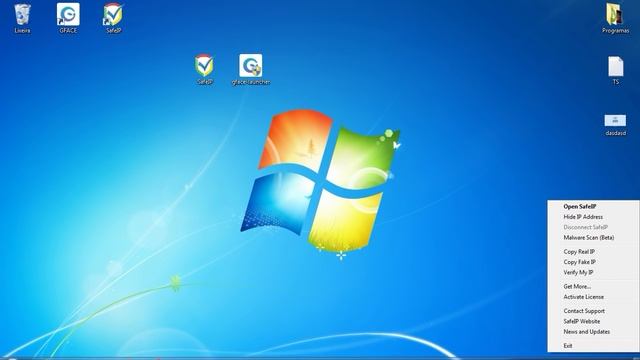Open SafeIP Website menu entry
The height and width of the screenshot is (360, 640).
tap(593, 321)
